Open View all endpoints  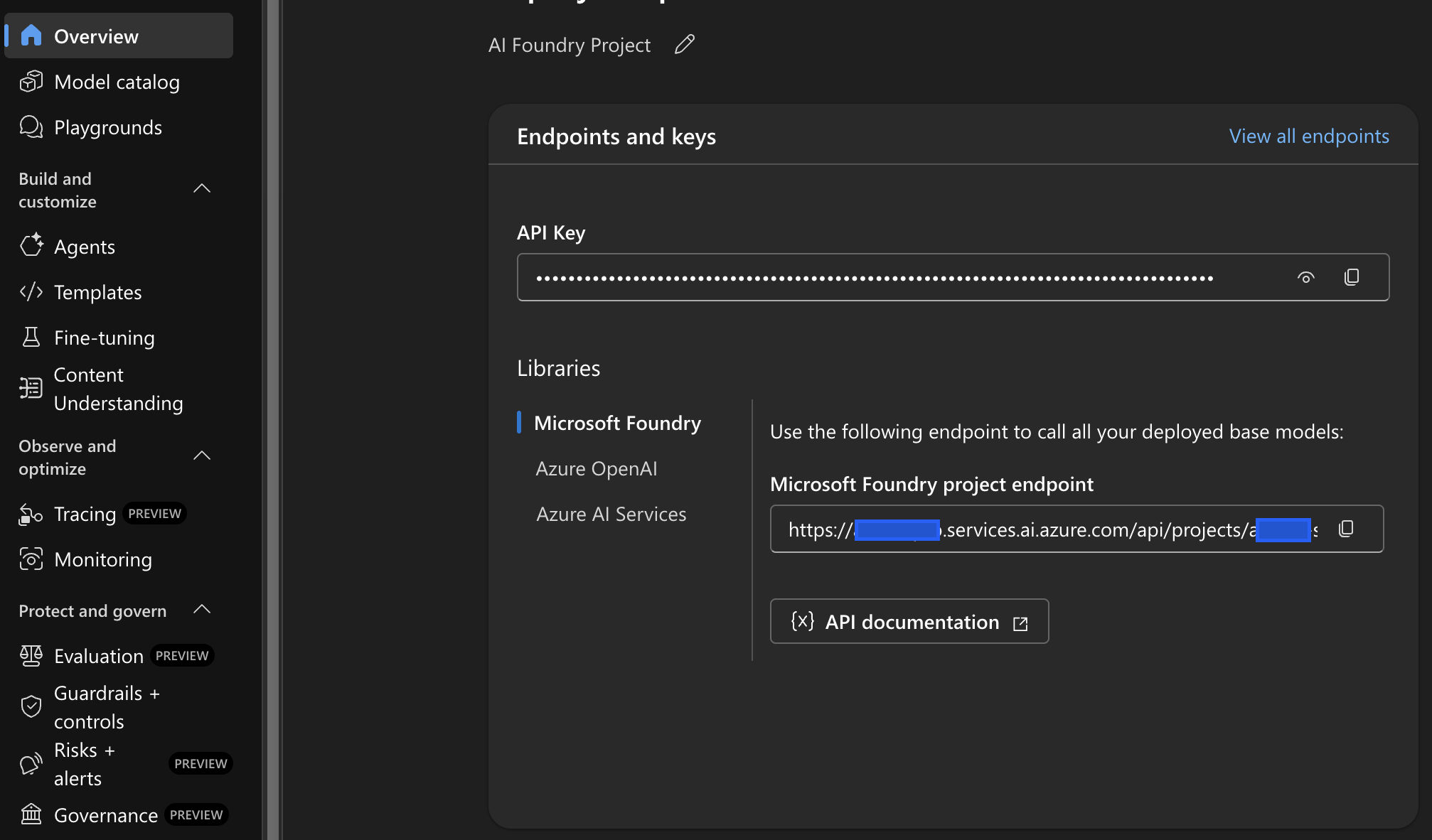[x=1308, y=135]
